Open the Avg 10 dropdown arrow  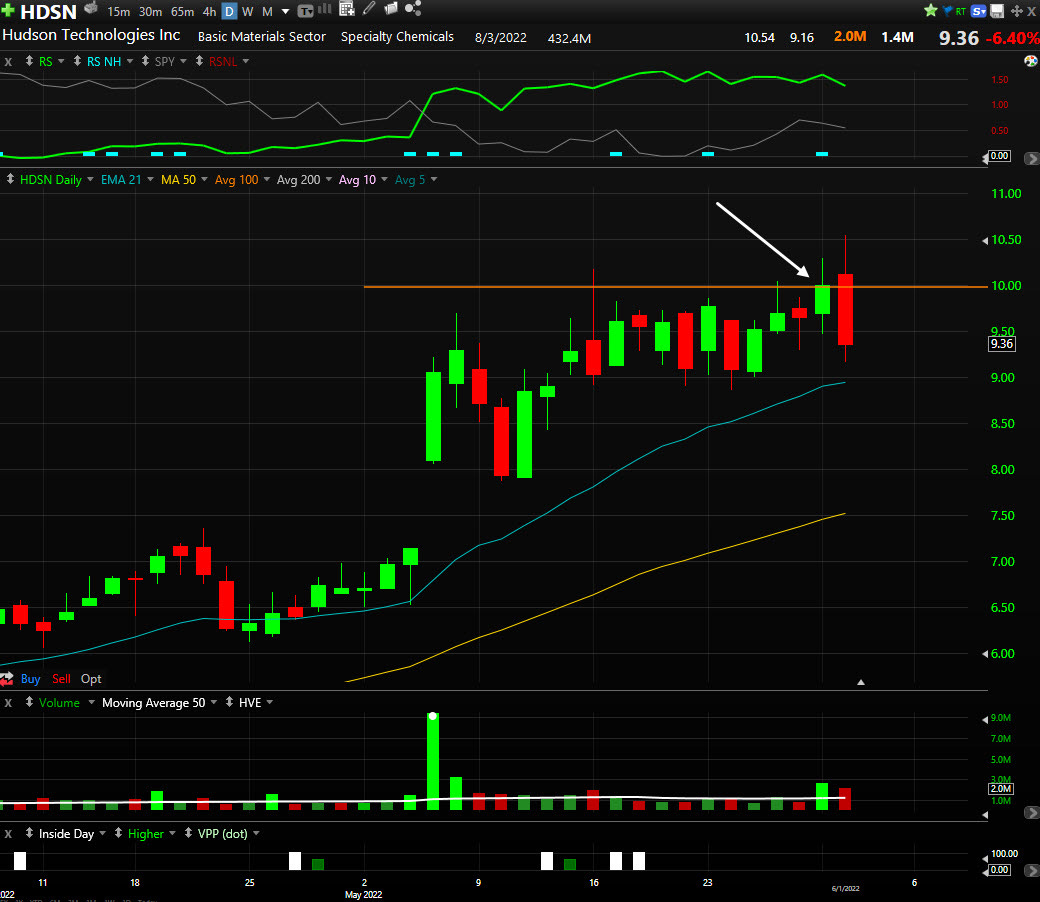click(384, 179)
